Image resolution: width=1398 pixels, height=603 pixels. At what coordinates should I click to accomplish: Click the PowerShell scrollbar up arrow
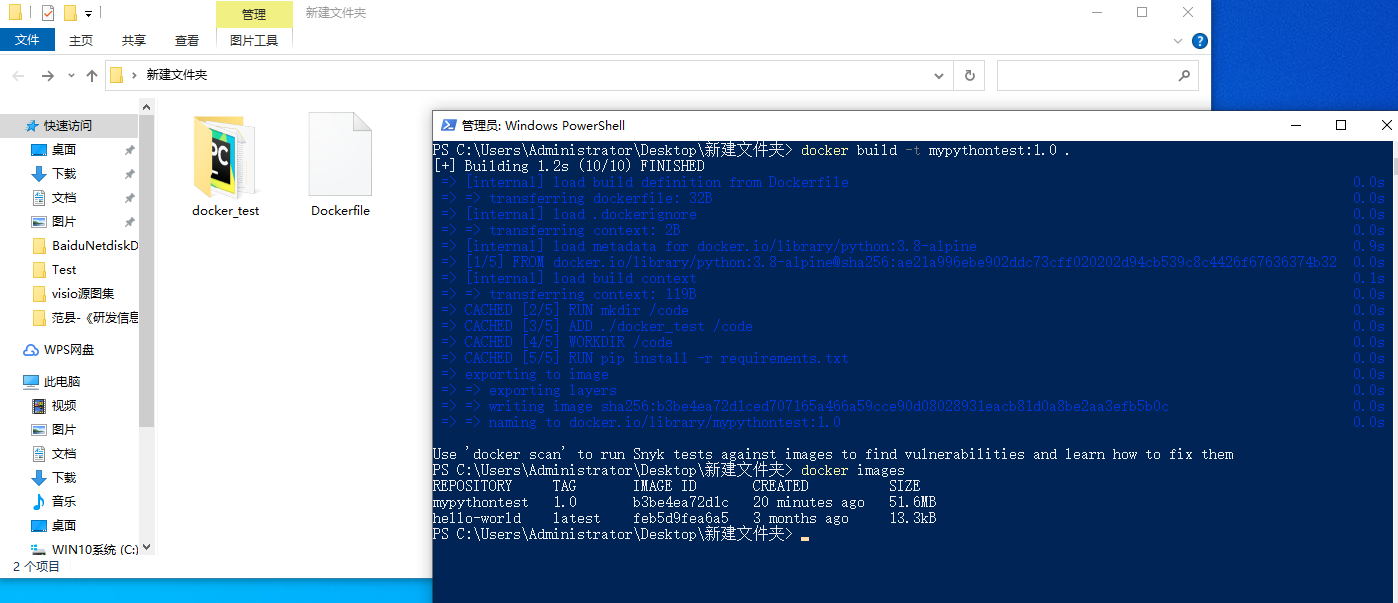[x=1394, y=148]
